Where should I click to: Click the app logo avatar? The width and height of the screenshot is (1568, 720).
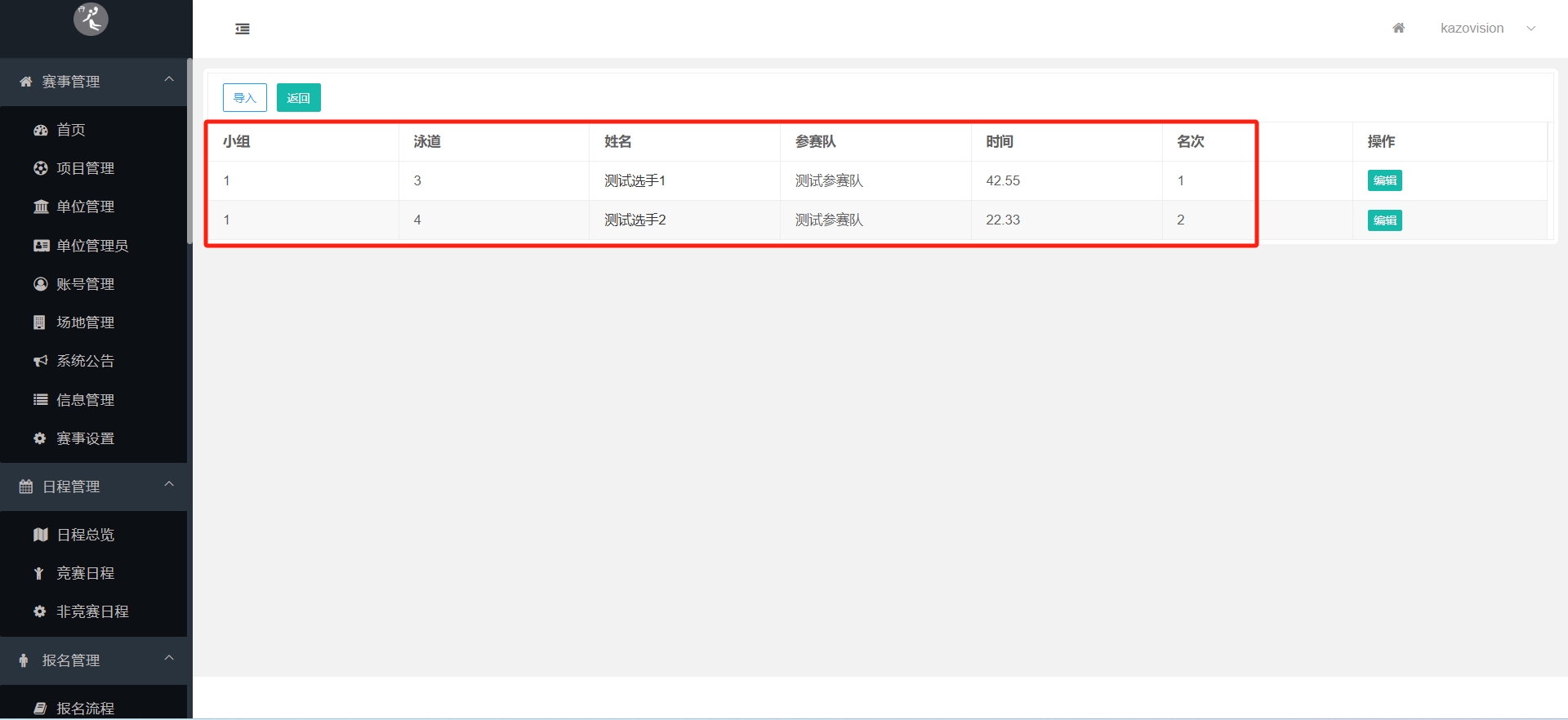91,18
